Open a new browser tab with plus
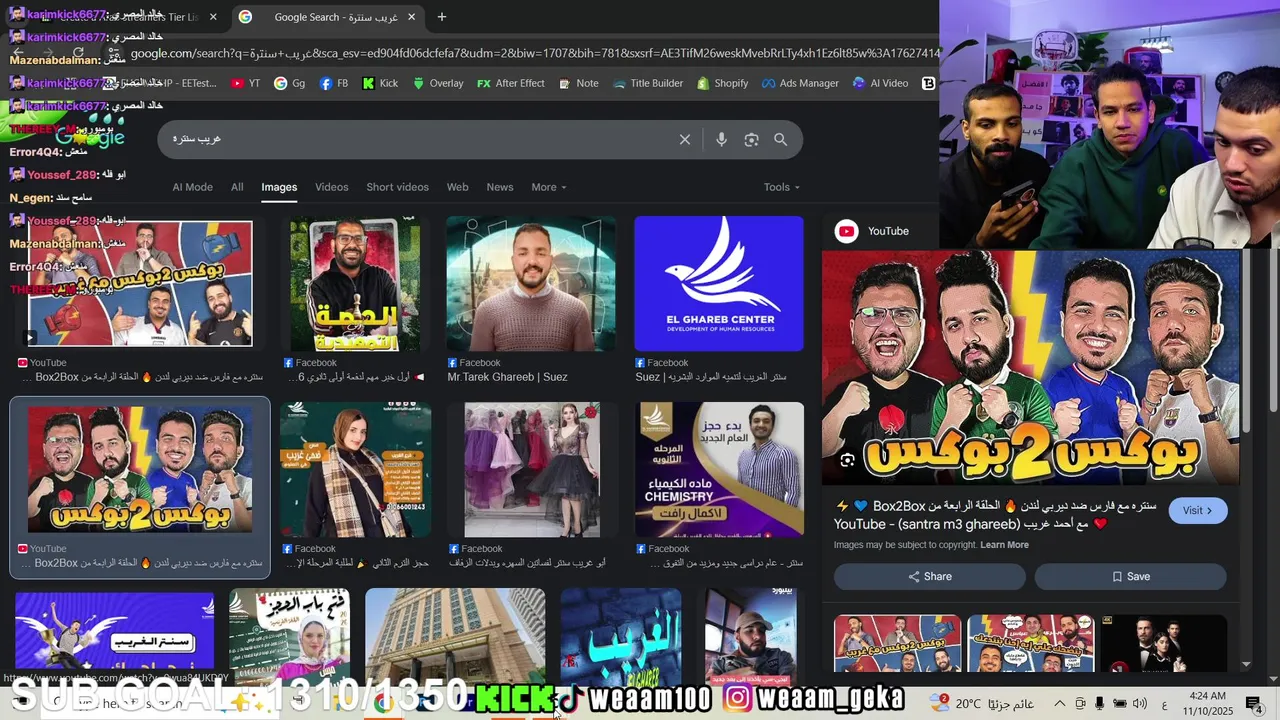This screenshot has width=1280, height=720. coord(441,17)
